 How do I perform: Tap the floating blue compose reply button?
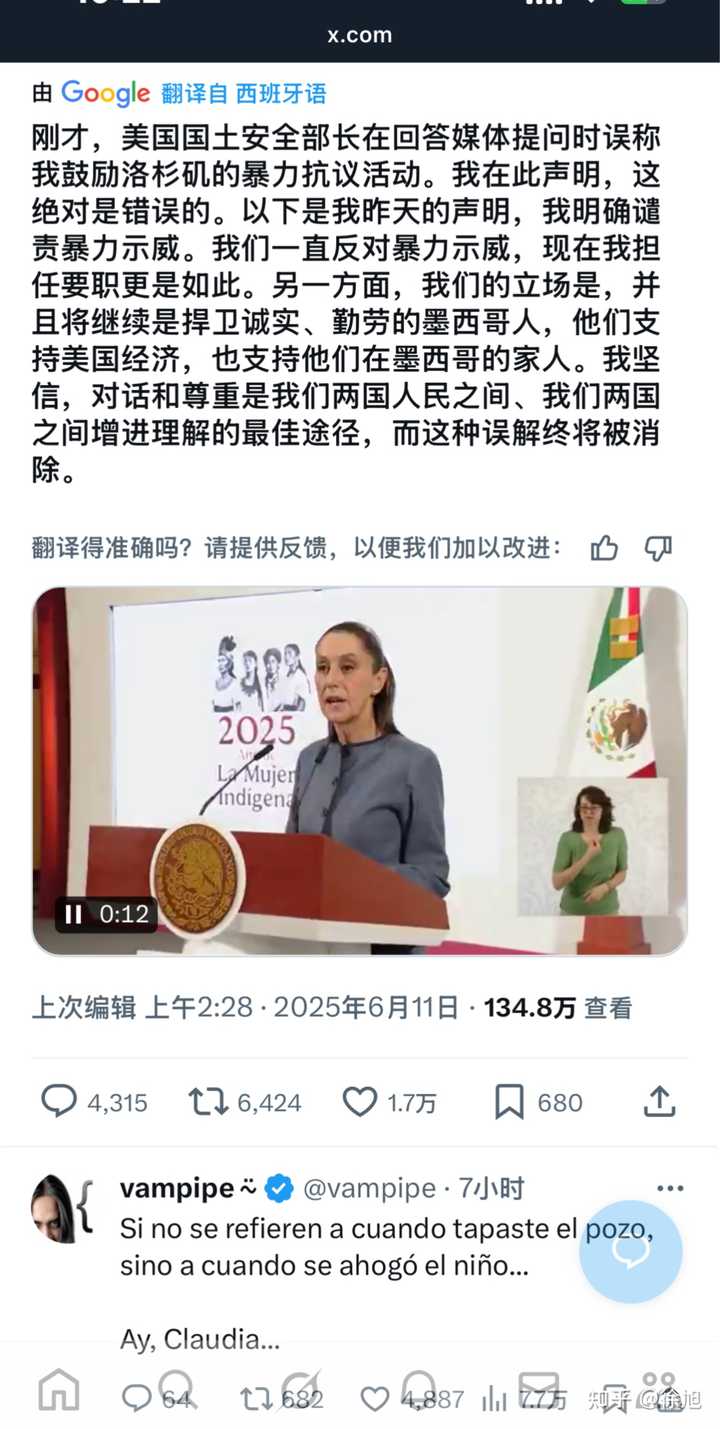631,1251
